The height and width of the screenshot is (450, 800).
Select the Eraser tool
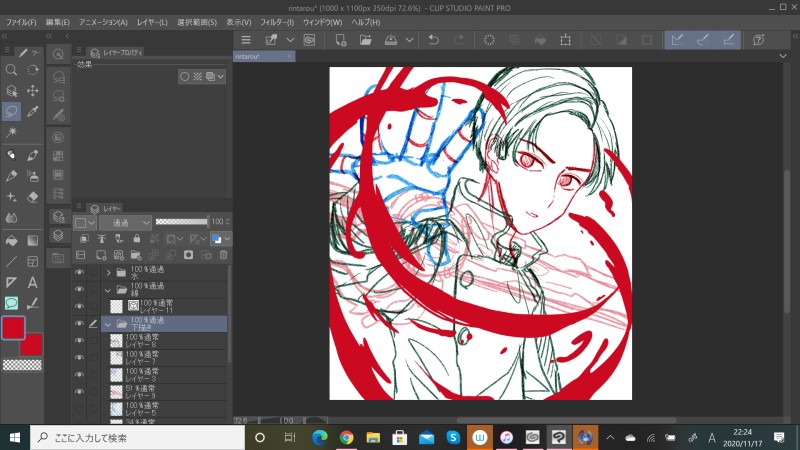(33, 196)
